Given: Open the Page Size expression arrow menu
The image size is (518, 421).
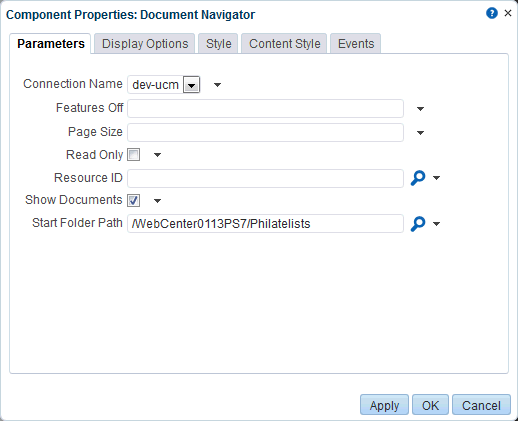Looking at the screenshot, I should [420, 133].
